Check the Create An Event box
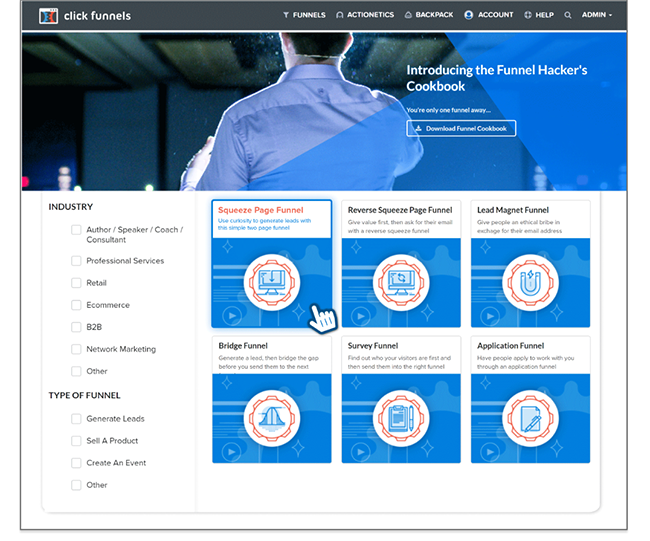Viewport: 650px width, 541px height. pyautogui.click(x=76, y=463)
